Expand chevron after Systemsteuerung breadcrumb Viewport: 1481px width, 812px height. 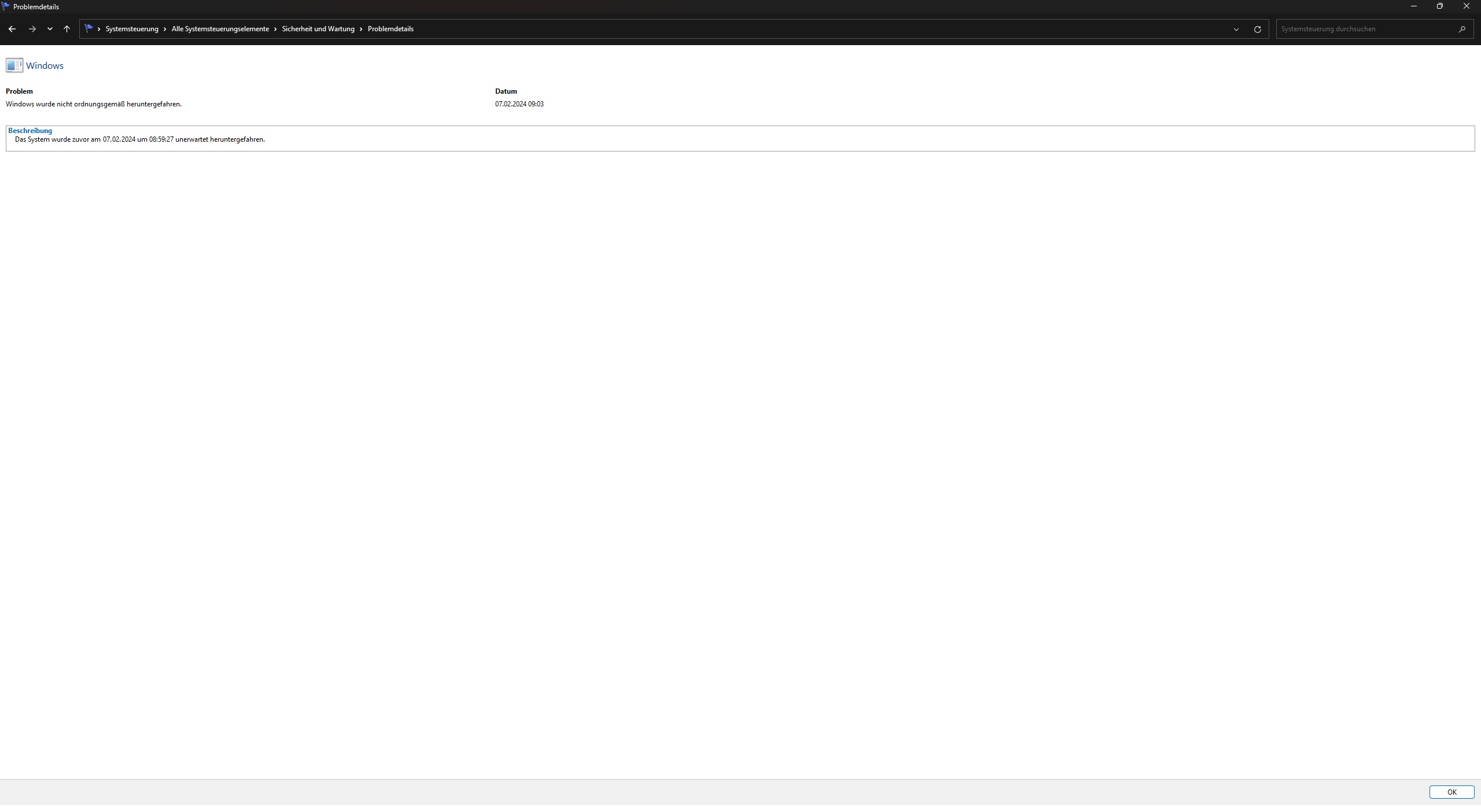tap(165, 29)
